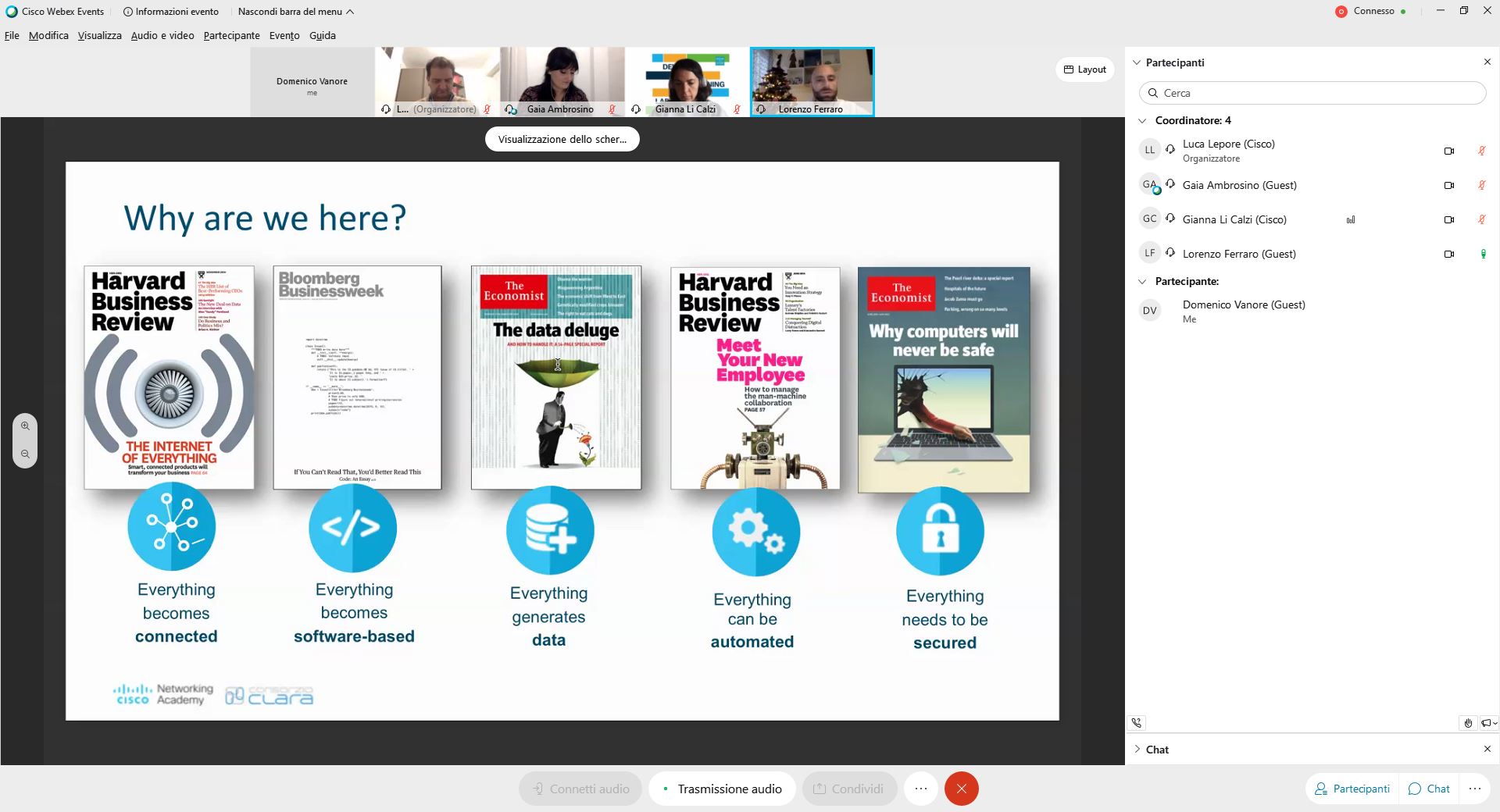Close the Chat panel with its X

[x=1487, y=749]
